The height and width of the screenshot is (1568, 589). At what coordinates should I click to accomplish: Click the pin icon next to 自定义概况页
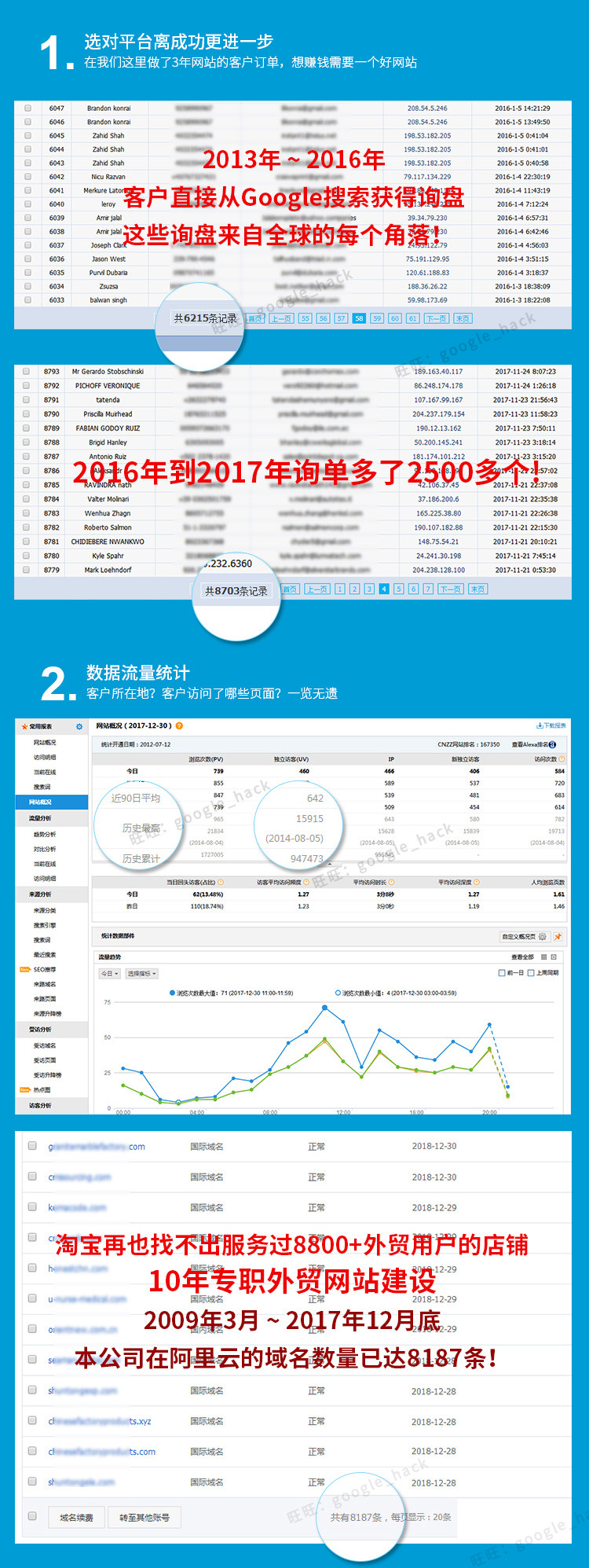[x=558, y=936]
